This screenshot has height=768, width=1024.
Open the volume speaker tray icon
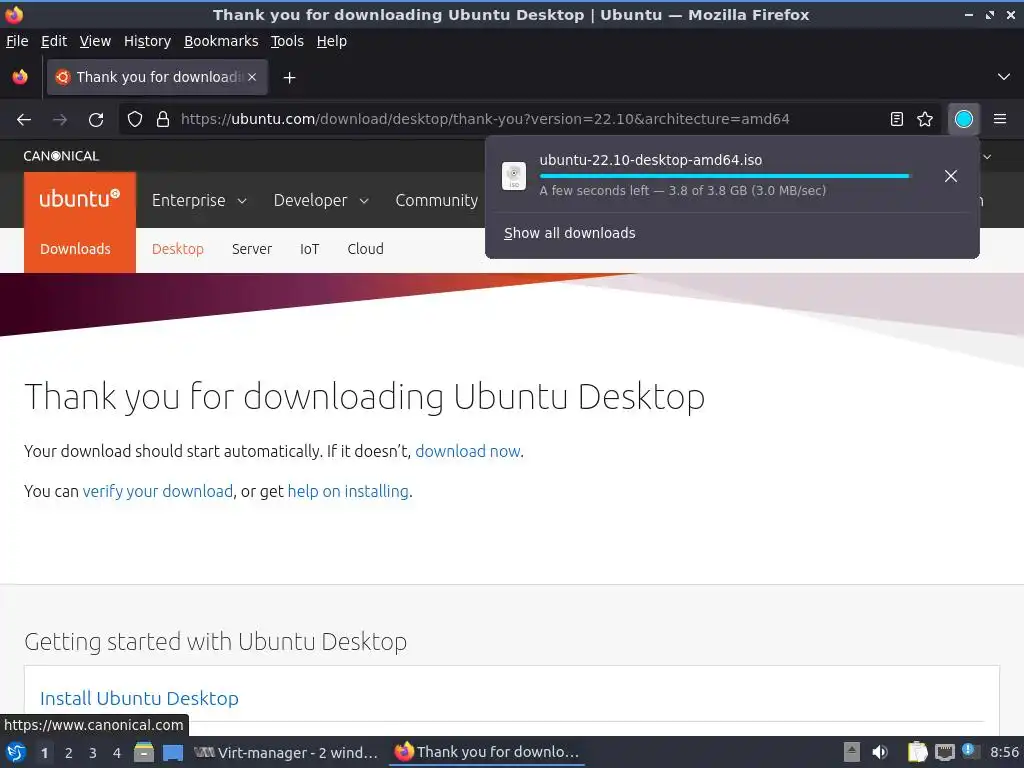tap(880, 752)
